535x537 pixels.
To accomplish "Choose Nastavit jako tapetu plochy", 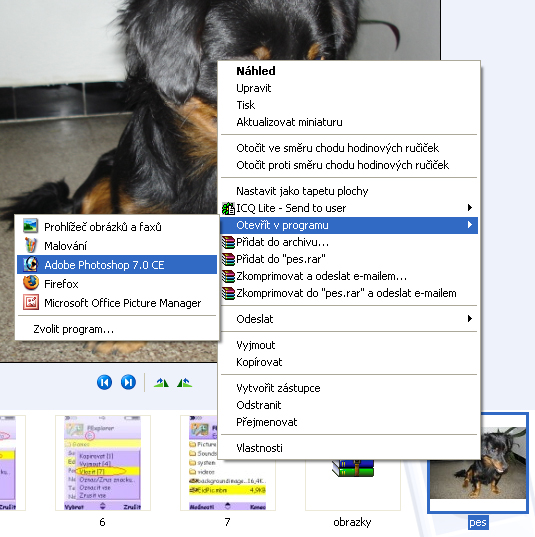I will [349, 191].
